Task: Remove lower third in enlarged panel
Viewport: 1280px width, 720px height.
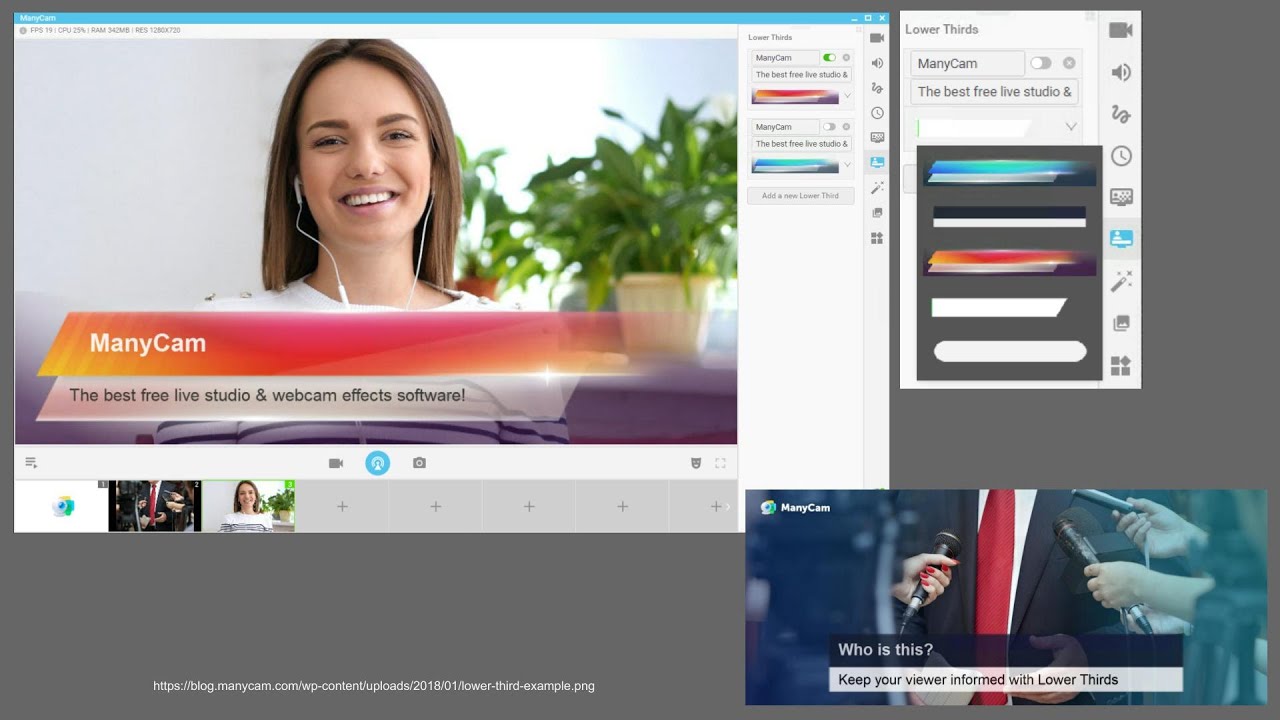Action: (1069, 63)
